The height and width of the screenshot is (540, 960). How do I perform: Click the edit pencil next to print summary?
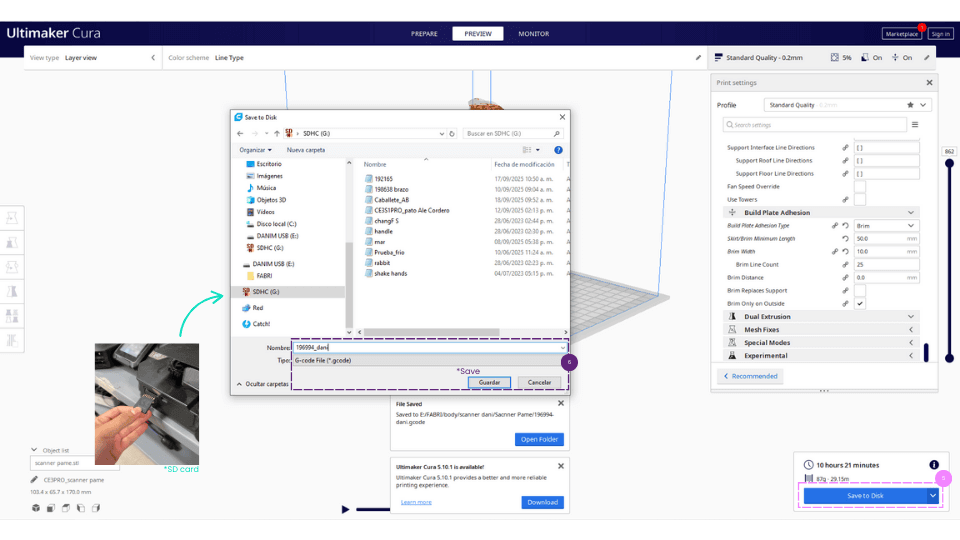[699, 58]
